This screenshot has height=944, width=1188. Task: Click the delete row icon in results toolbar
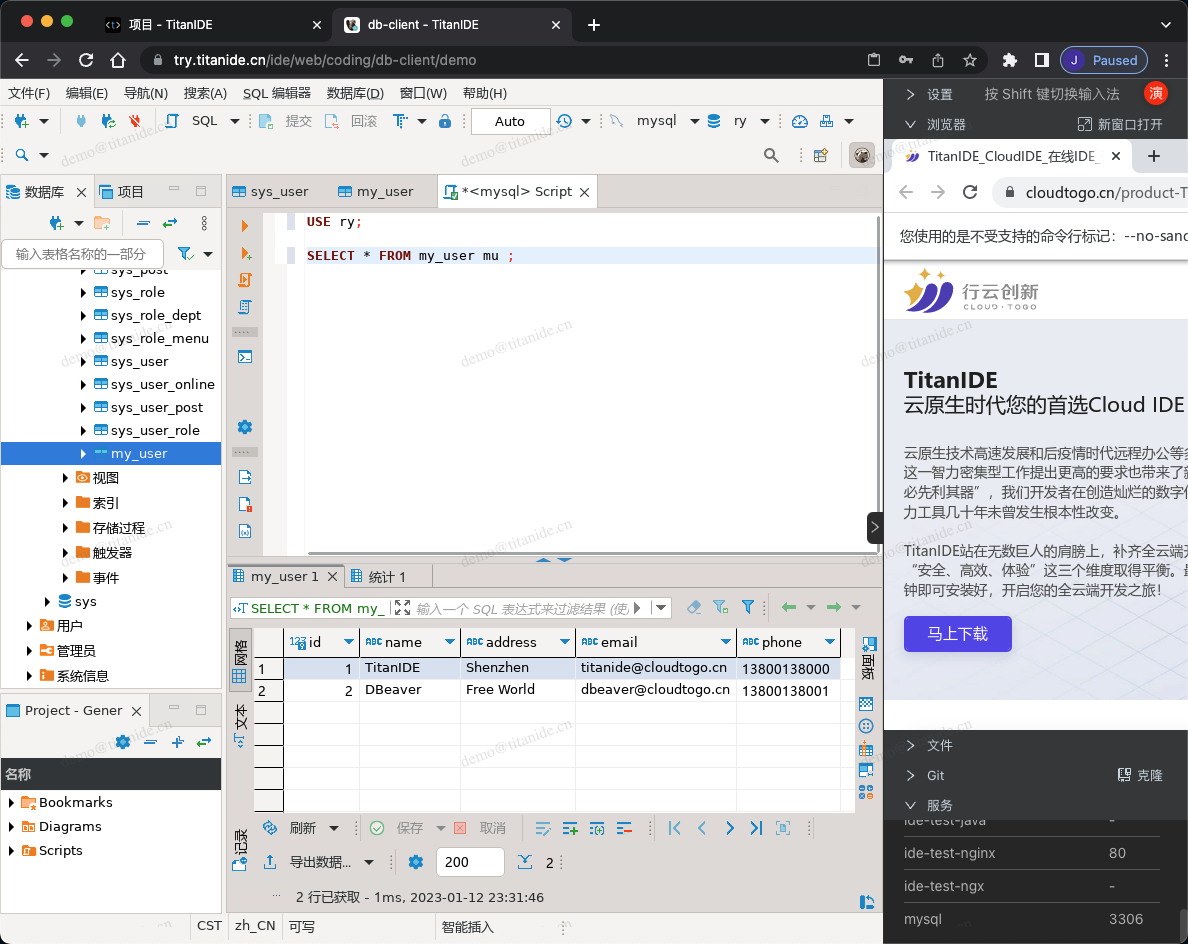[x=625, y=828]
